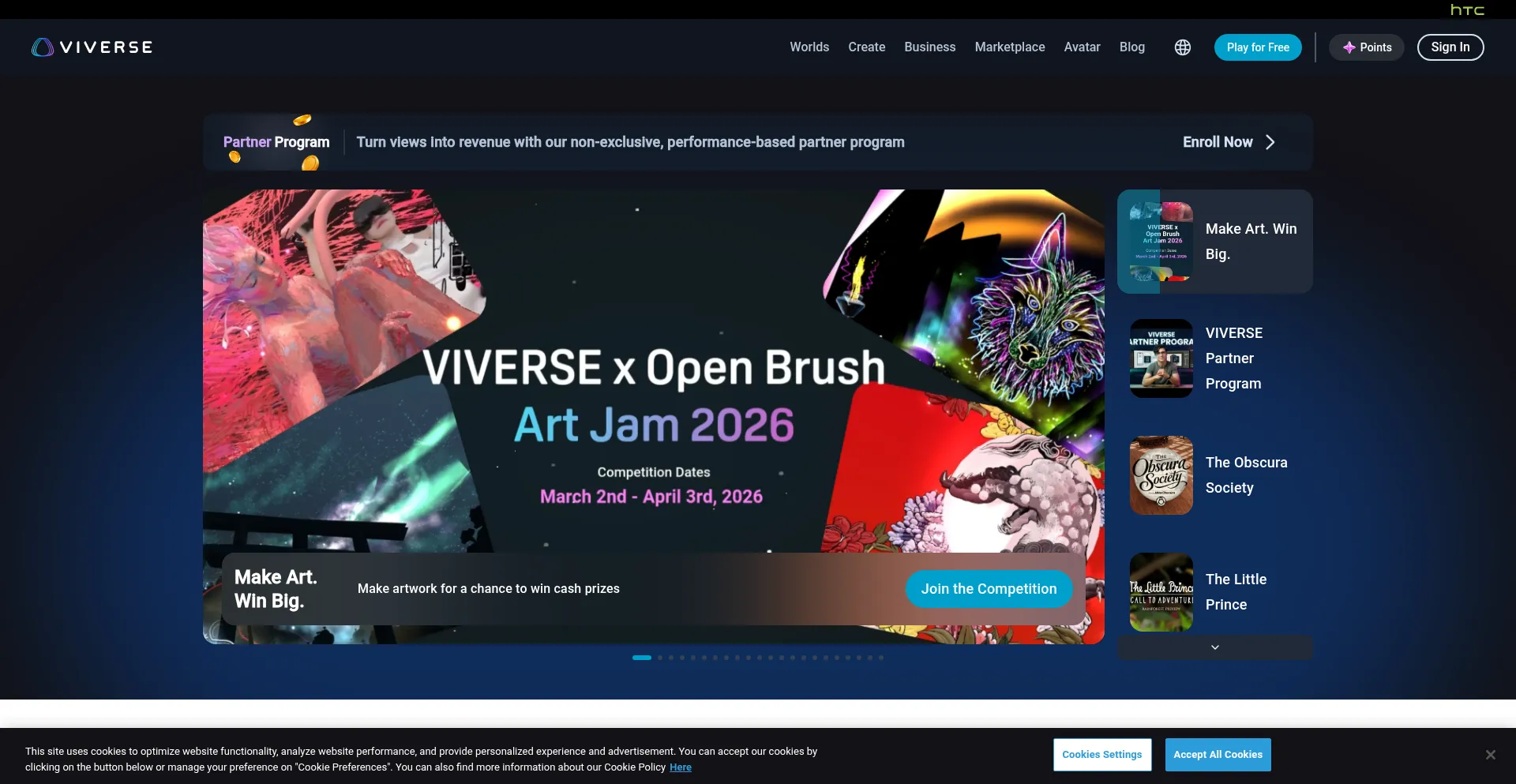The width and height of the screenshot is (1516, 784).
Task: Jump to the second carousel dot
Action: (660, 658)
